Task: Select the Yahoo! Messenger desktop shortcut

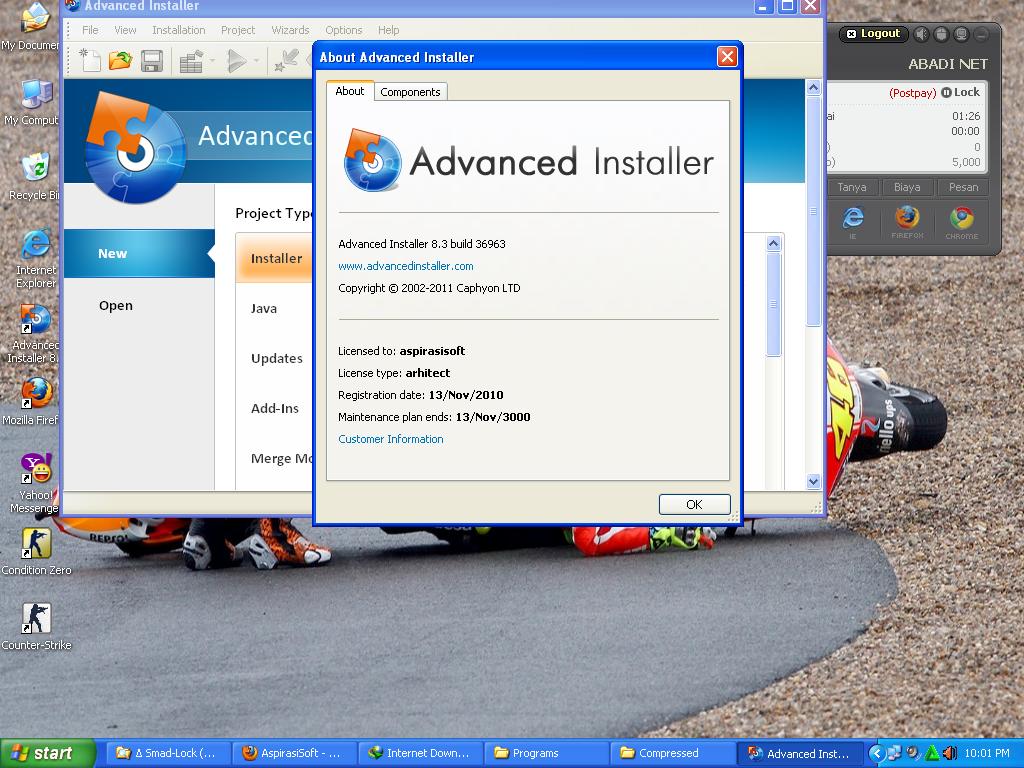Action: pos(34,483)
